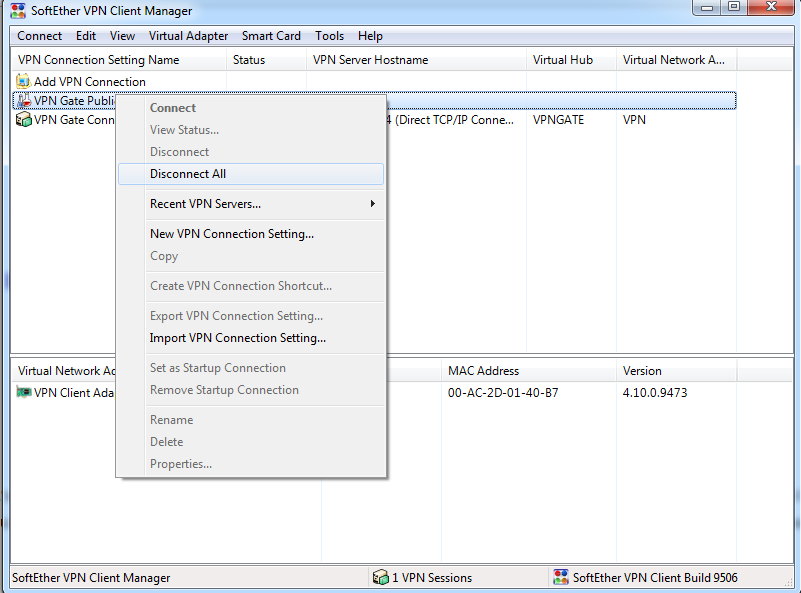This screenshot has height=593, width=801.
Task: Click Export VPN Connection Setting entry
Action: (x=251, y=316)
